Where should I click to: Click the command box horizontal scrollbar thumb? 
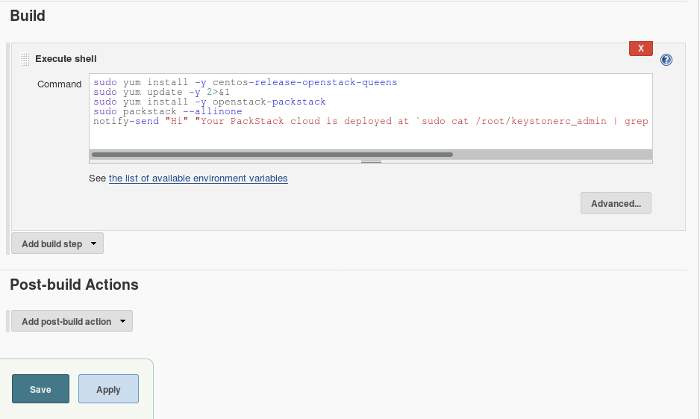coord(272,155)
